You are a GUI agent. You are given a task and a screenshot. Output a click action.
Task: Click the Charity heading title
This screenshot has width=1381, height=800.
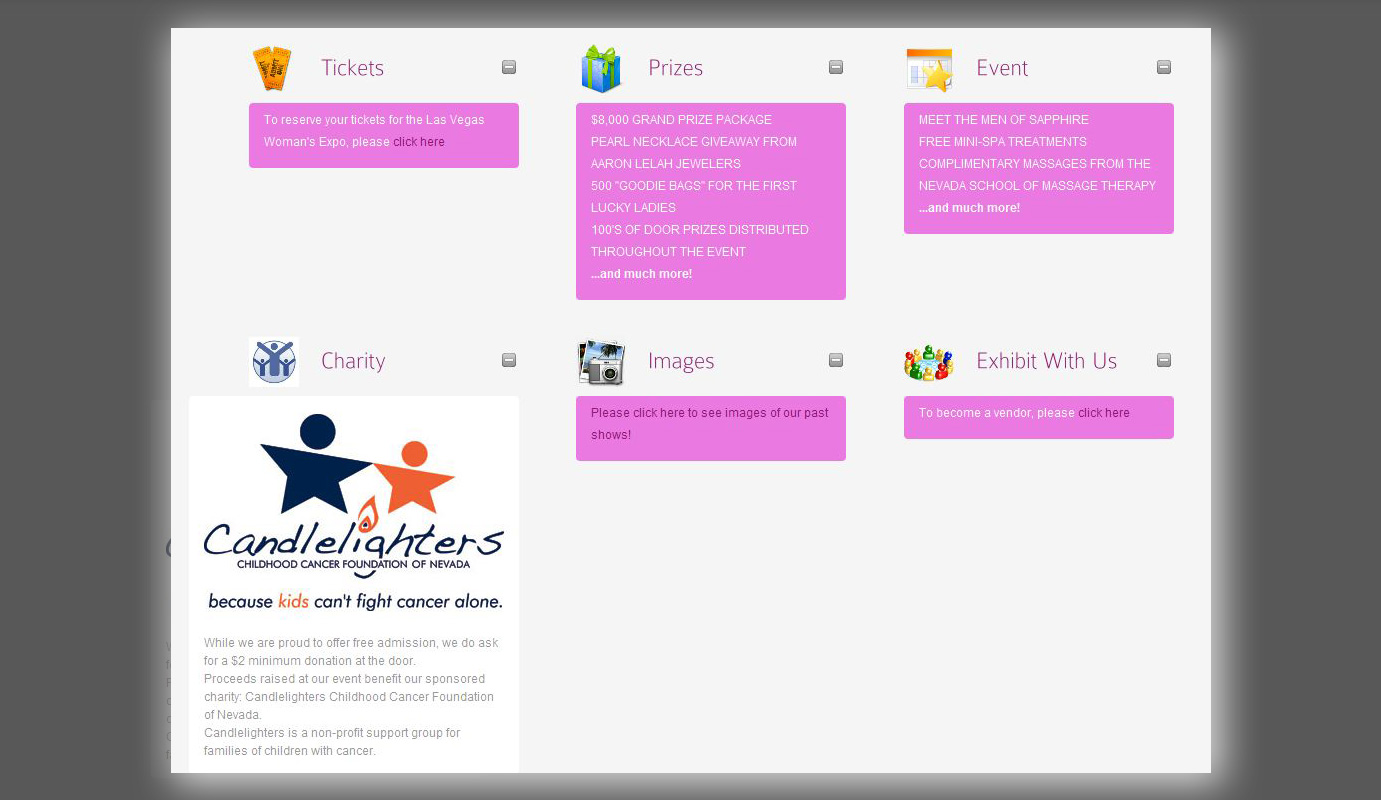353,361
